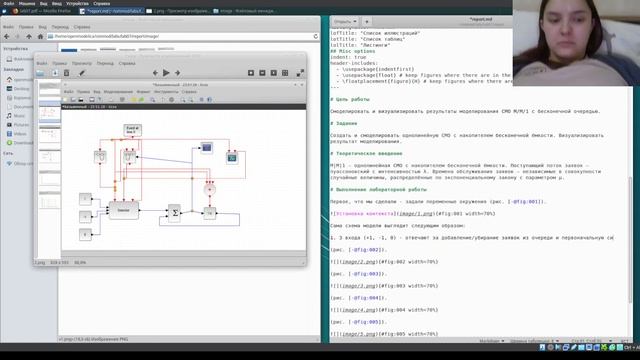Expand the dropdown arrow beside Открыть
640x360 pixels.
tap(355, 21)
